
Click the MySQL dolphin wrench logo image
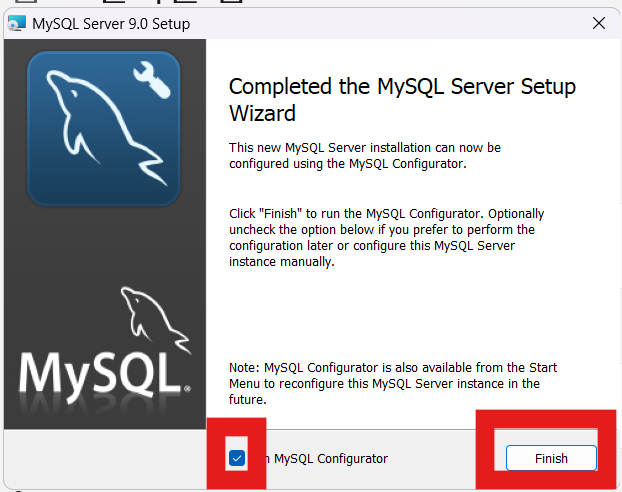[x=104, y=128]
